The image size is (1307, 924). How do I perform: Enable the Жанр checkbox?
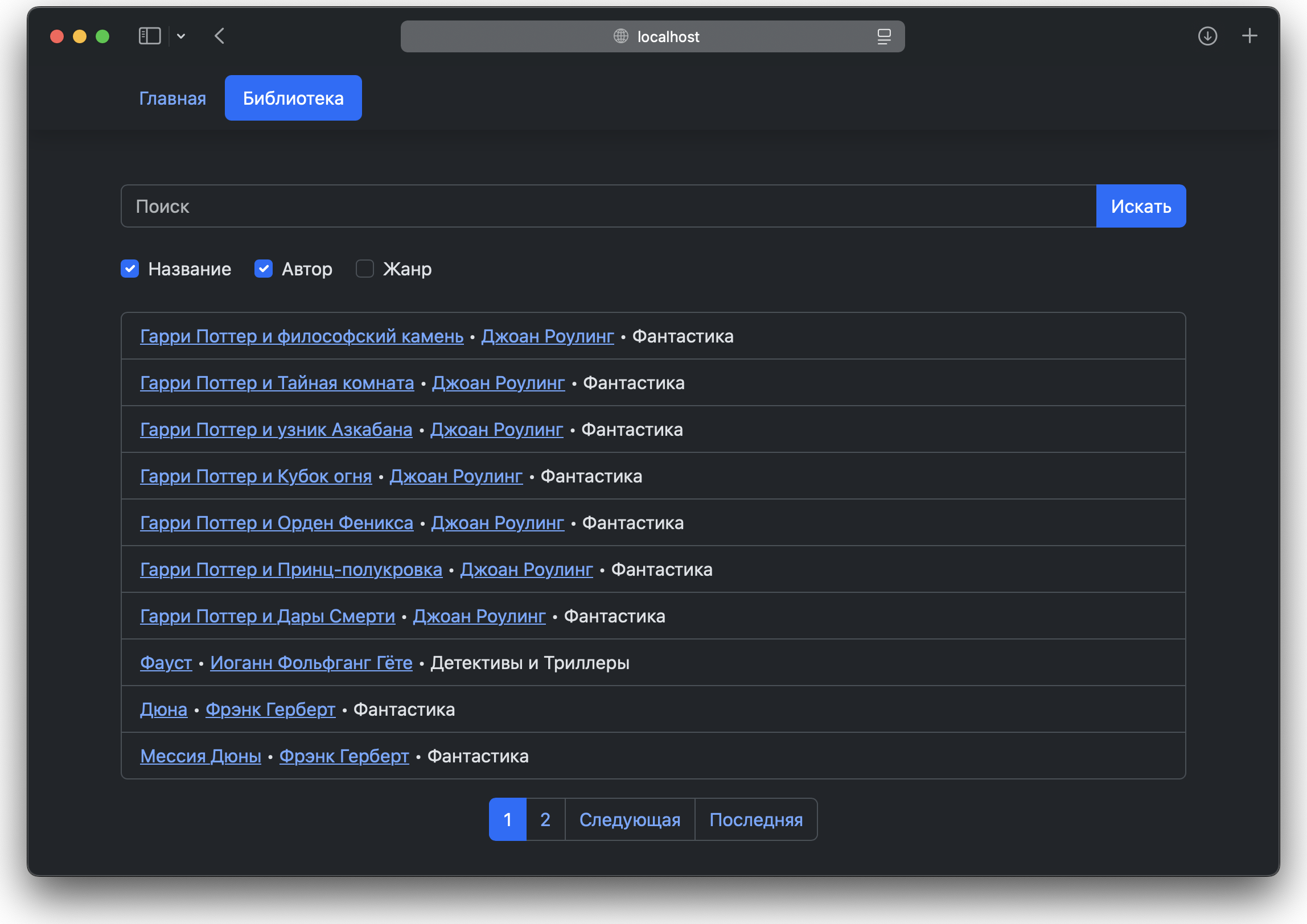pyautogui.click(x=364, y=269)
